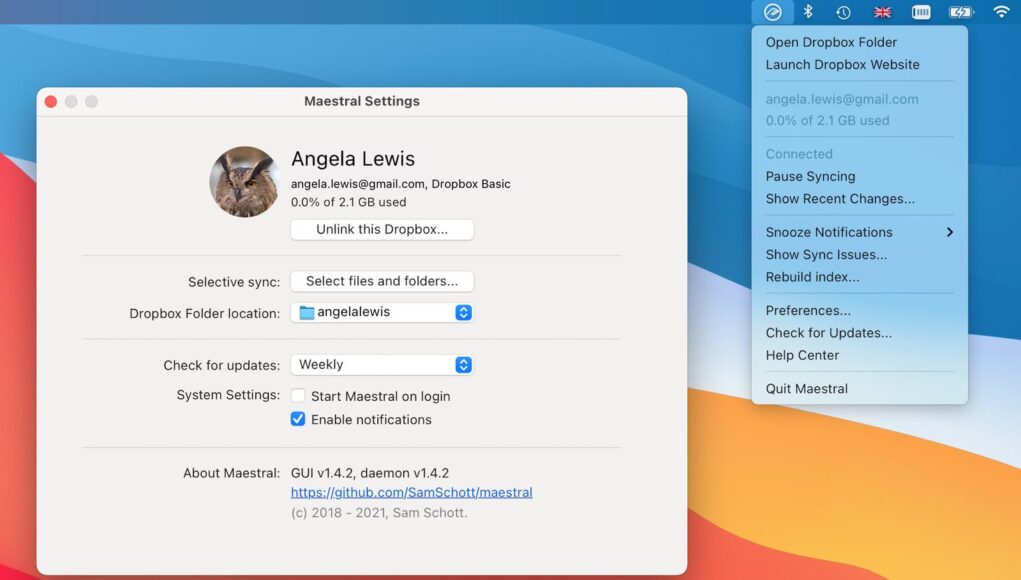Expand the Snooze Notifications submenu

click(859, 232)
